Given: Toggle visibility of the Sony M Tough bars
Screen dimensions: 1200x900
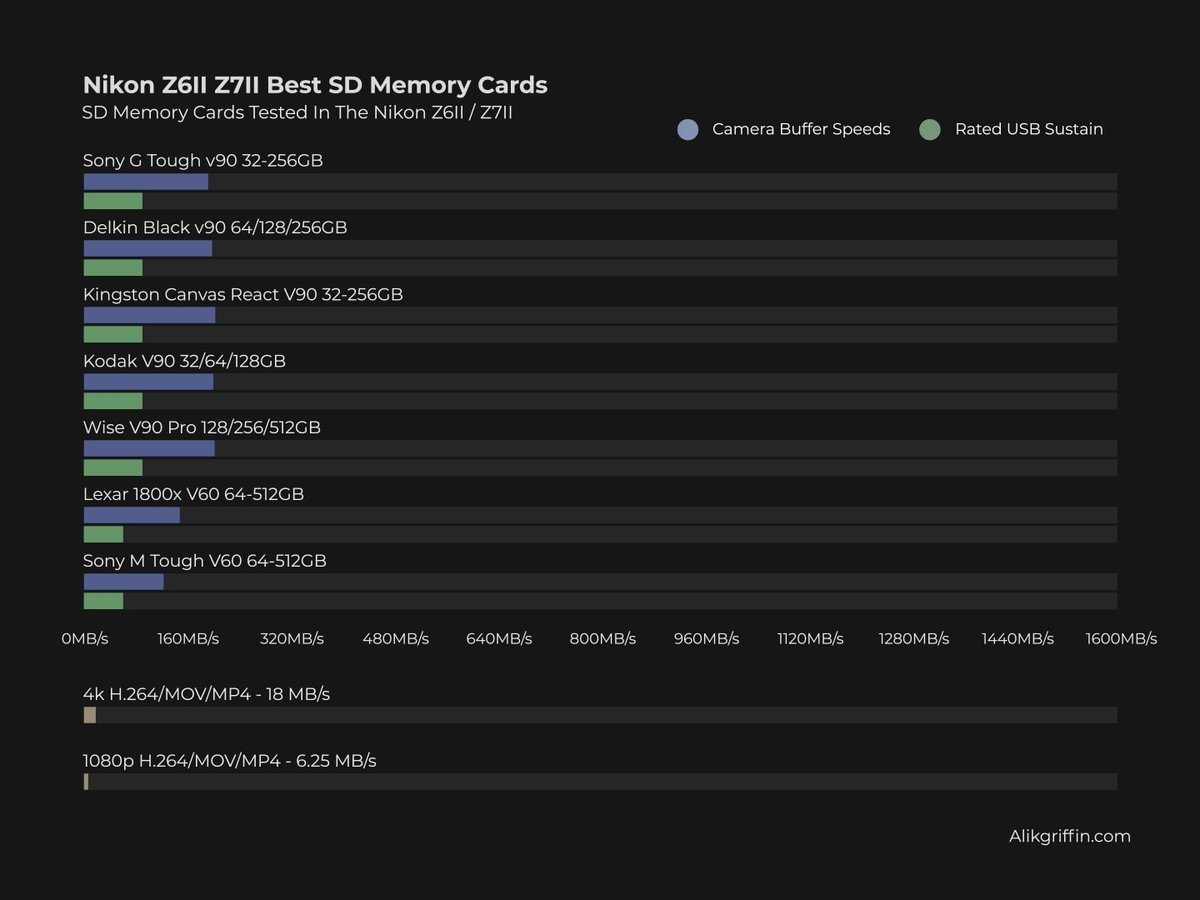Looking at the screenshot, I should 204,560.
